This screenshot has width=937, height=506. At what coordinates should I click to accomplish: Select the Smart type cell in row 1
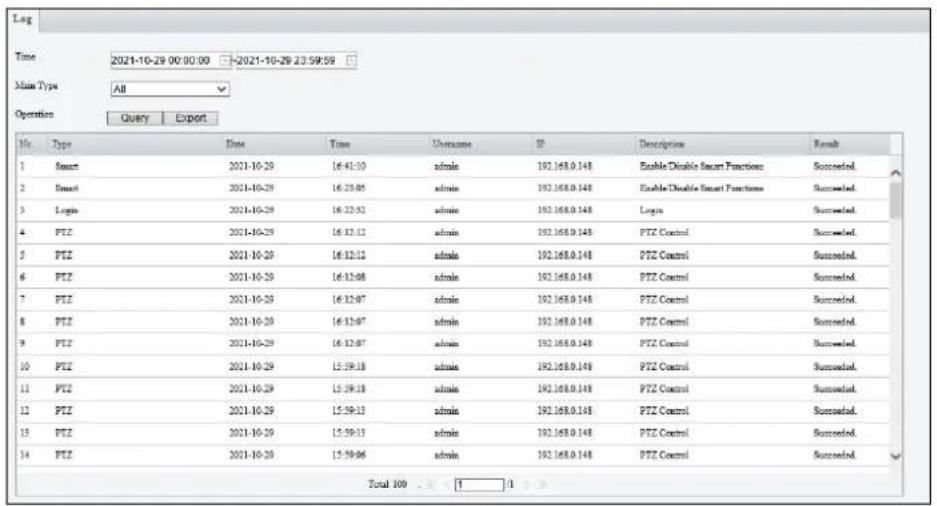point(66,166)
